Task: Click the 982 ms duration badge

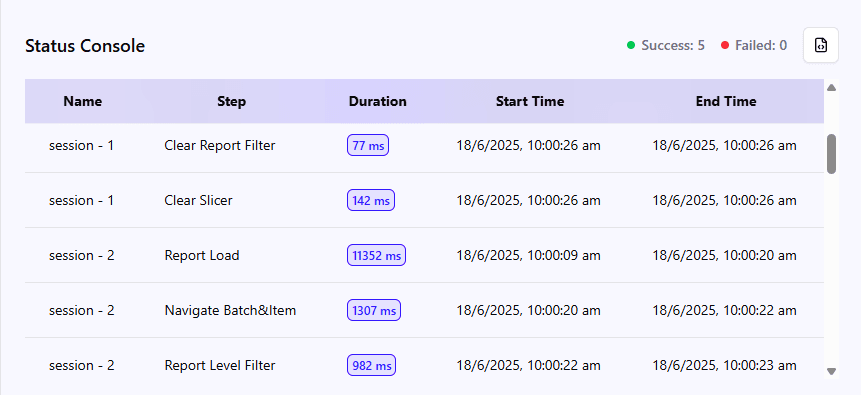Action: click(x=371, y=365)
